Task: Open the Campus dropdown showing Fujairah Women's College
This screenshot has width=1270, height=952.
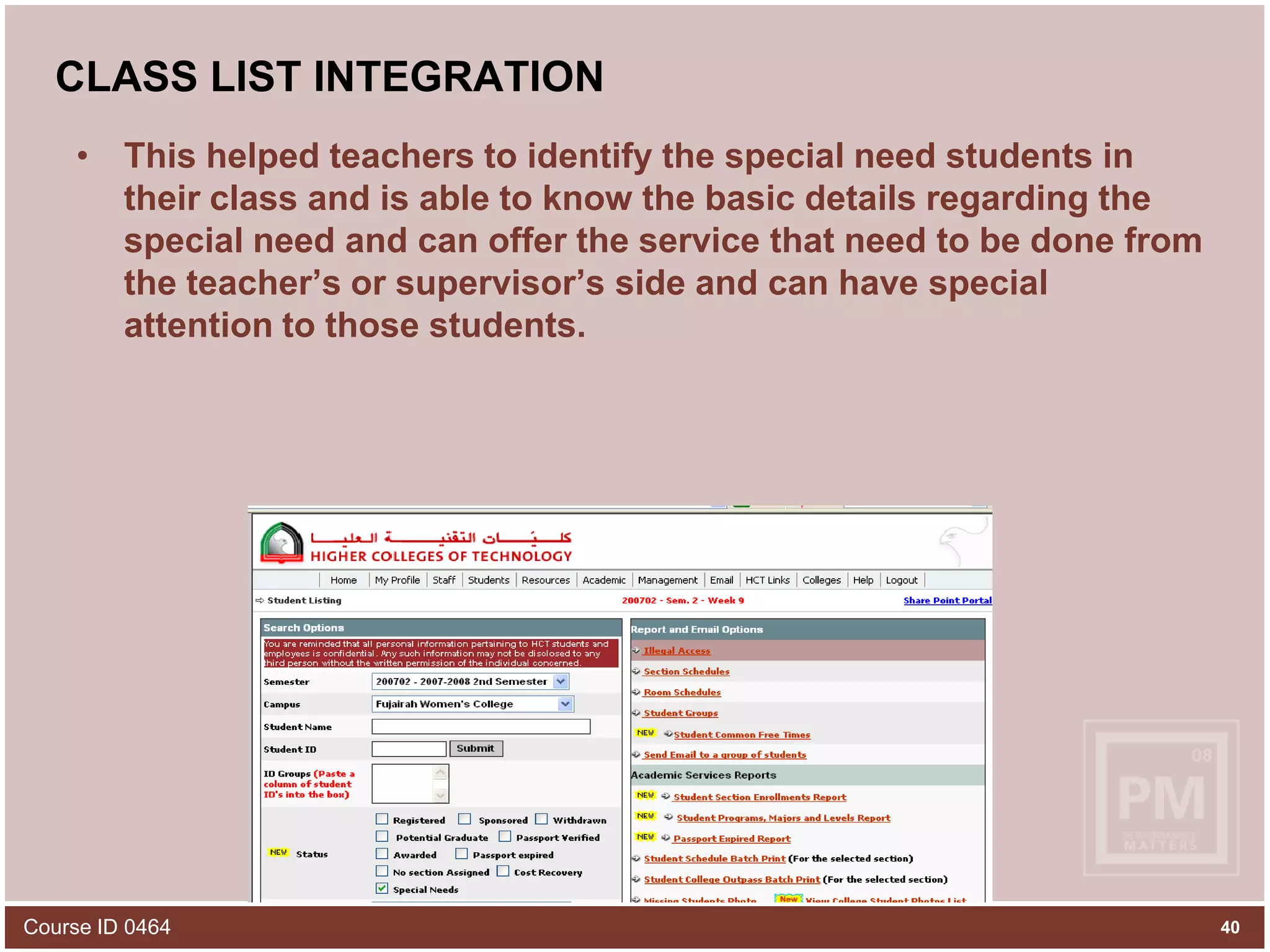Action: click(x=473, y=704)
